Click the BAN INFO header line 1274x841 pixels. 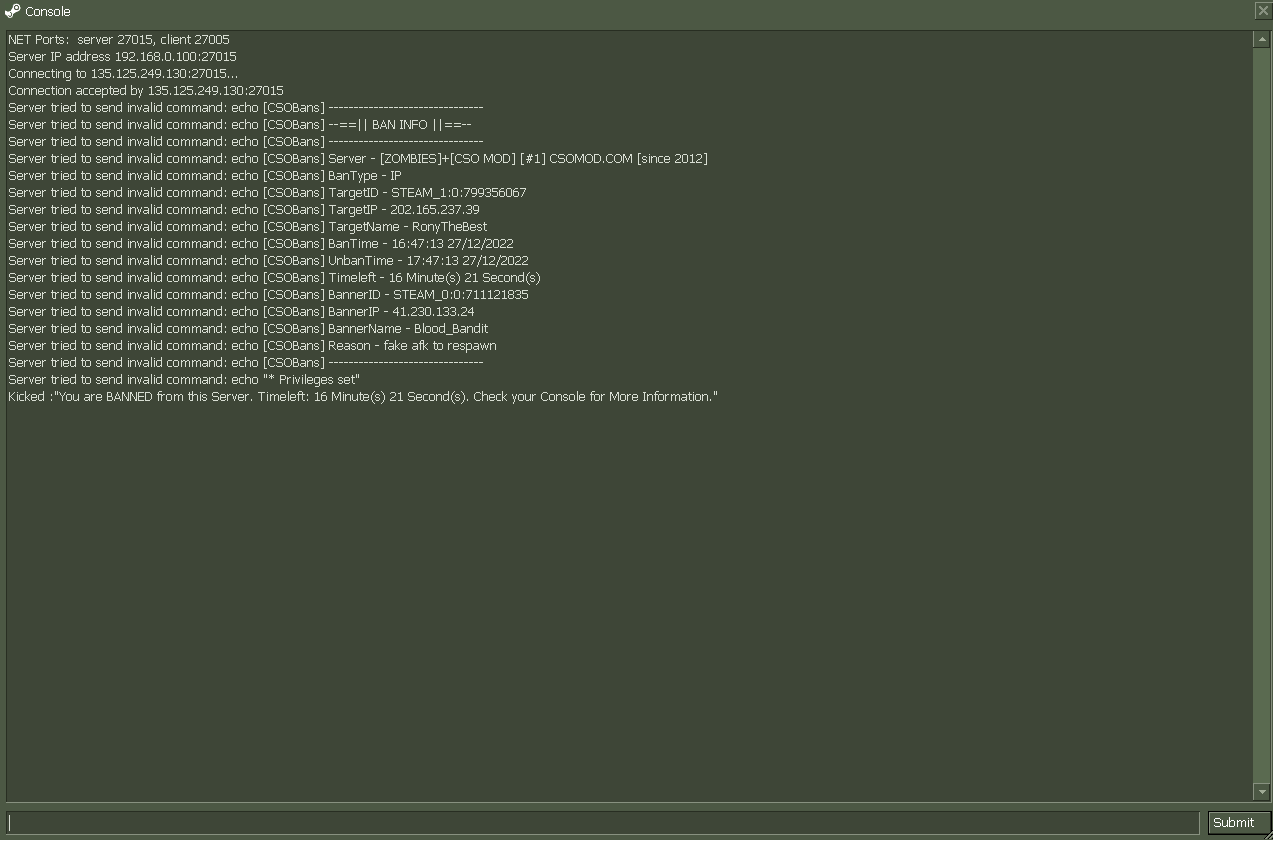pos(240,125)
